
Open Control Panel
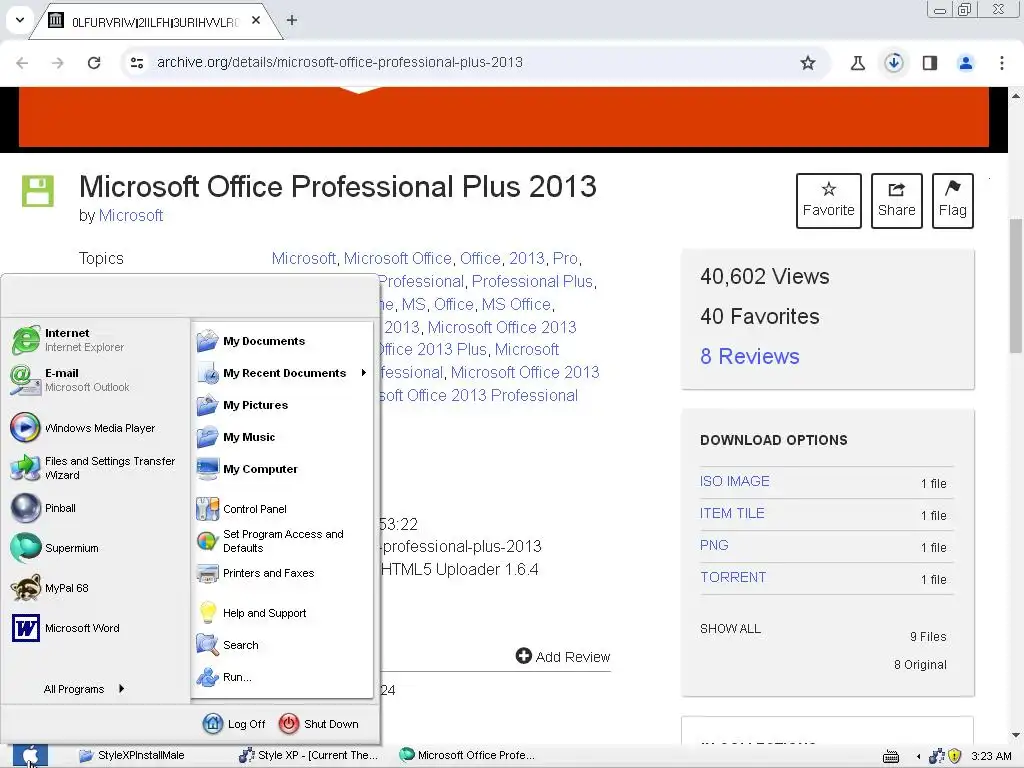[242, 509]
